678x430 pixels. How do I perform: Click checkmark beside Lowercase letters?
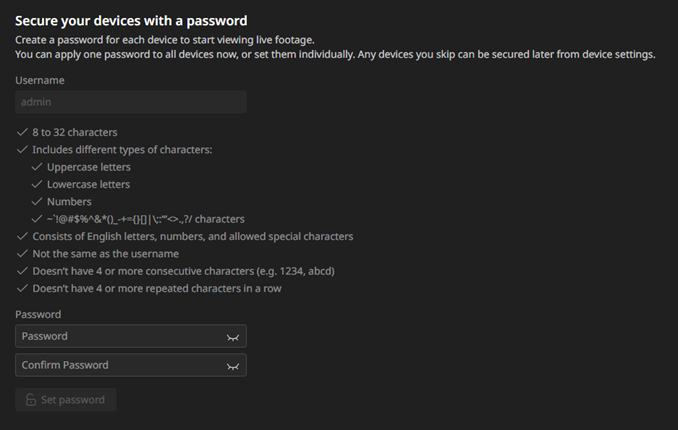37,184
